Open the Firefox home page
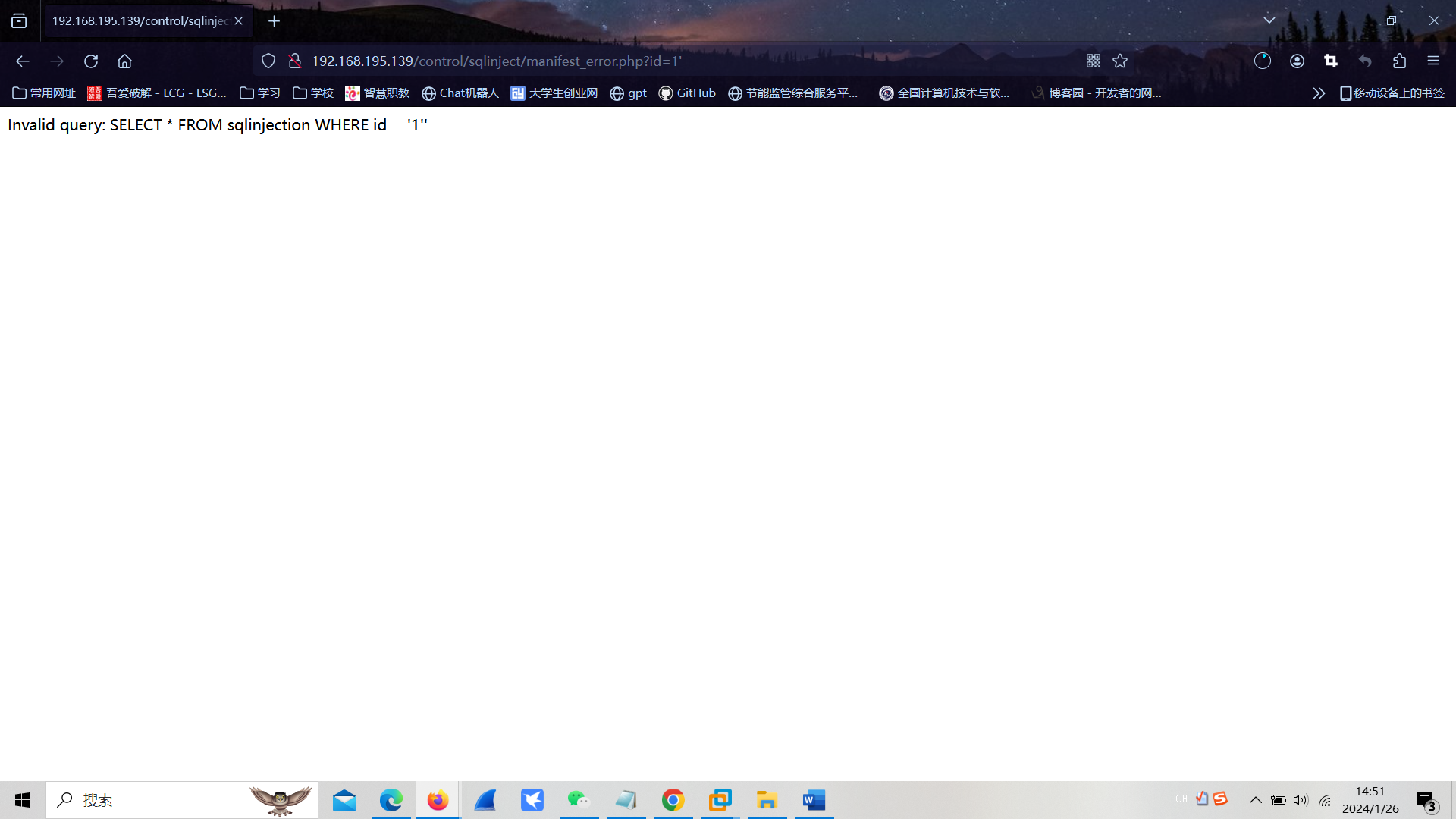Screen dimensions: 1456x819 tap(124, 61)
